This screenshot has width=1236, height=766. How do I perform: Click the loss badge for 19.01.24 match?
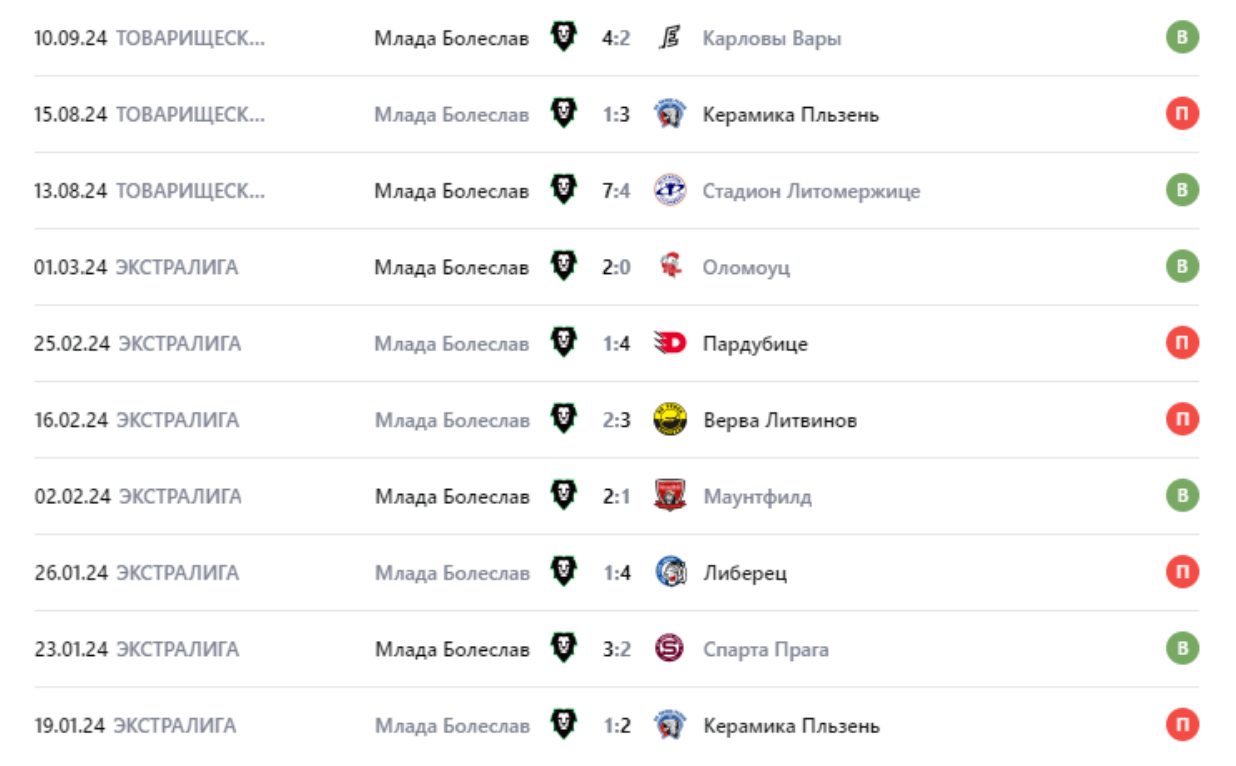[x=1182, y=725]
